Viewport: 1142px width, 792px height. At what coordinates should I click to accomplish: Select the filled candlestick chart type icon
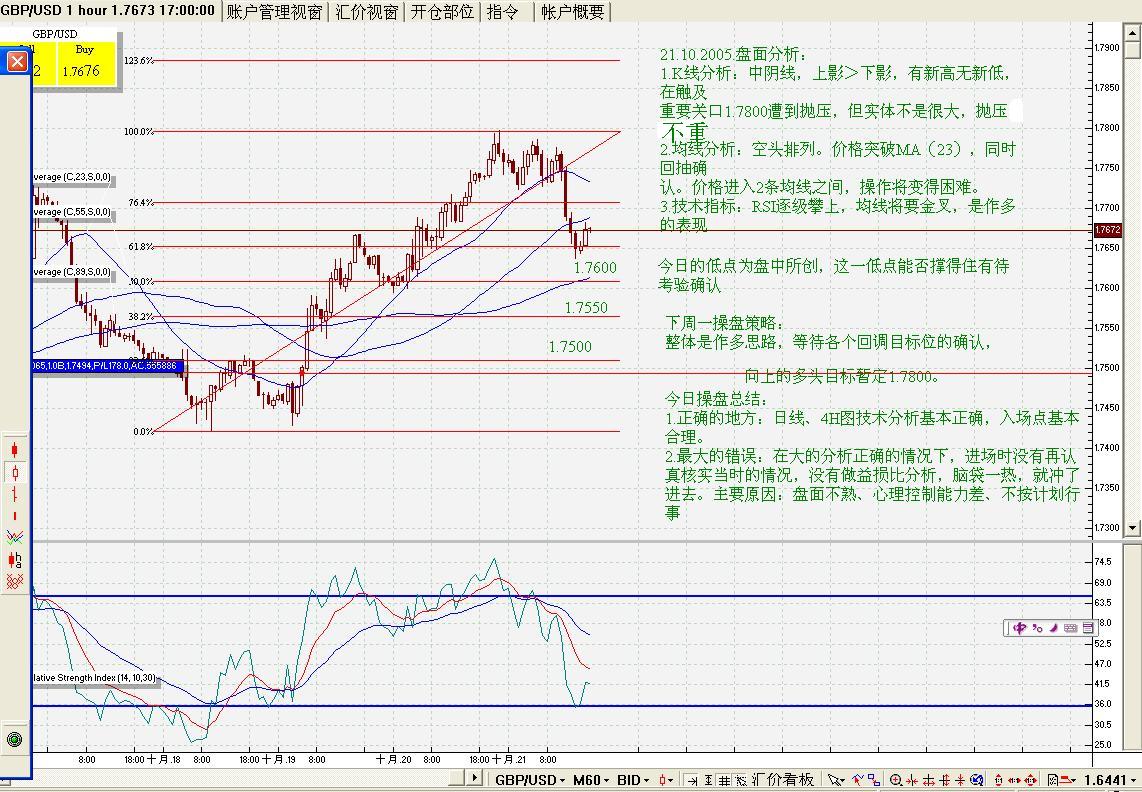pos(15,449)
